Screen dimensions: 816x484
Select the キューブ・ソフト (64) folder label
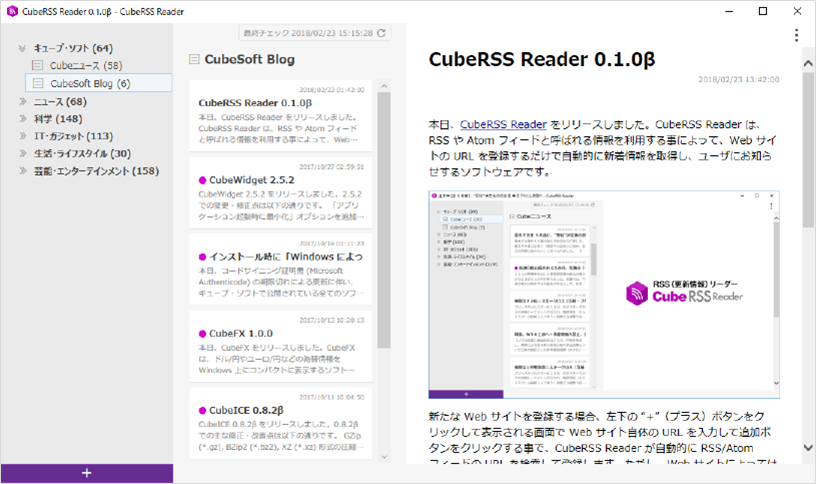click(73, 48)
